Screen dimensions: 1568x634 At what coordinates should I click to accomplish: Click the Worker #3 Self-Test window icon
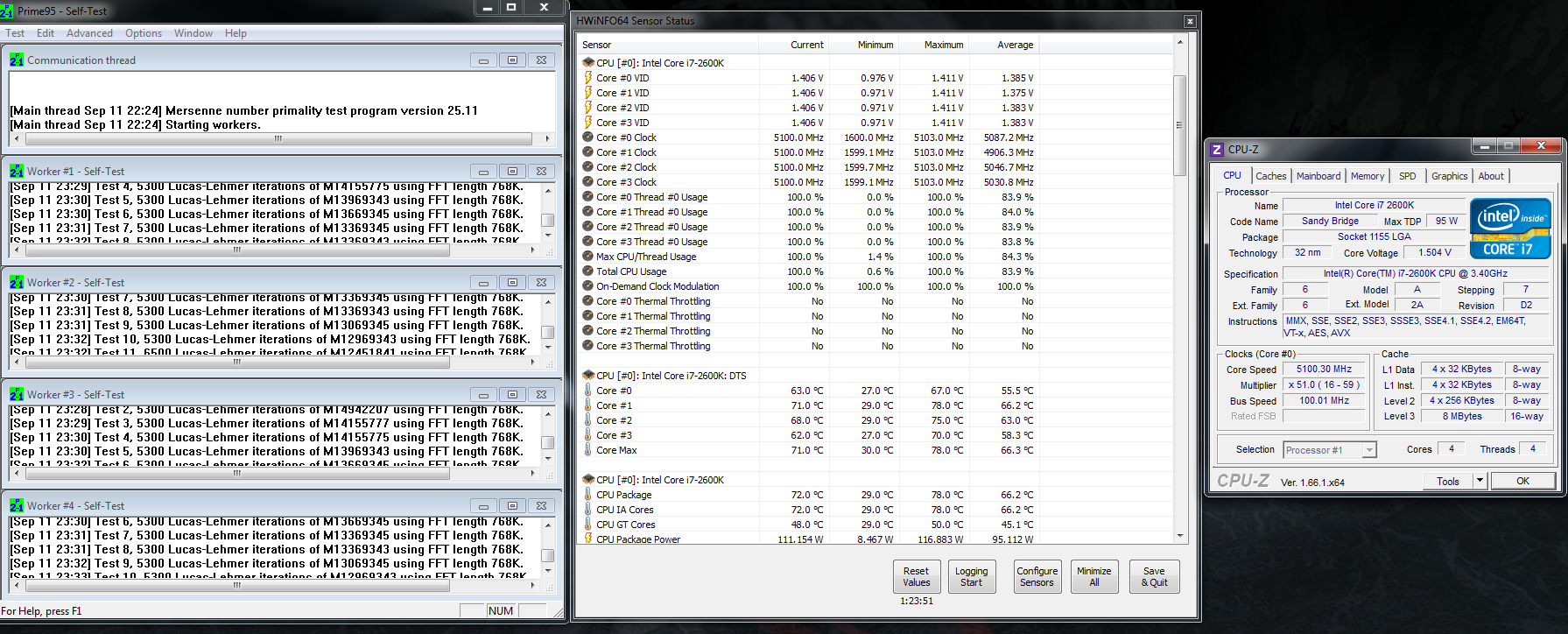[x=17, y=394]
